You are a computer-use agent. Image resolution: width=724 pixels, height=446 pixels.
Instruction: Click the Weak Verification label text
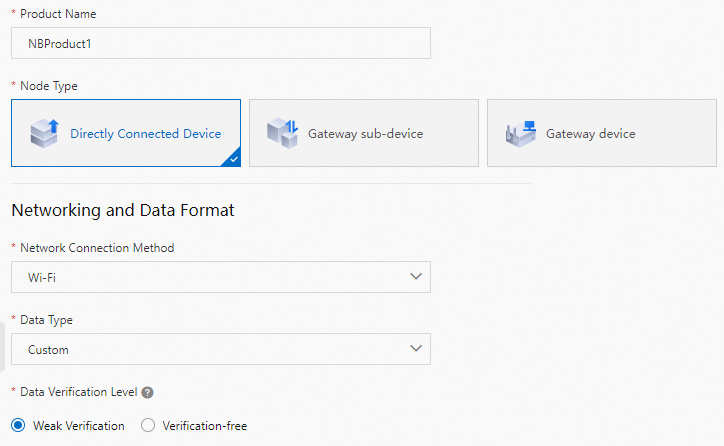(x=79, y=426)
